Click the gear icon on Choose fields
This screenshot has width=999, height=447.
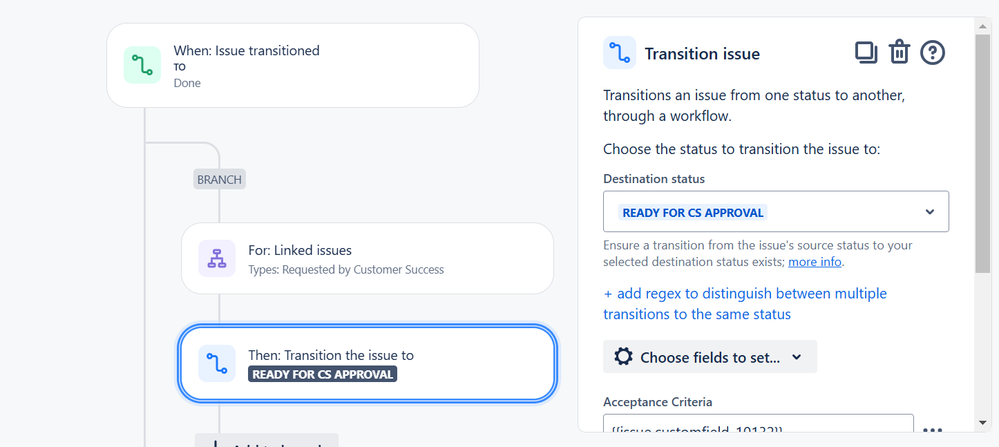(x=623, y=357)
